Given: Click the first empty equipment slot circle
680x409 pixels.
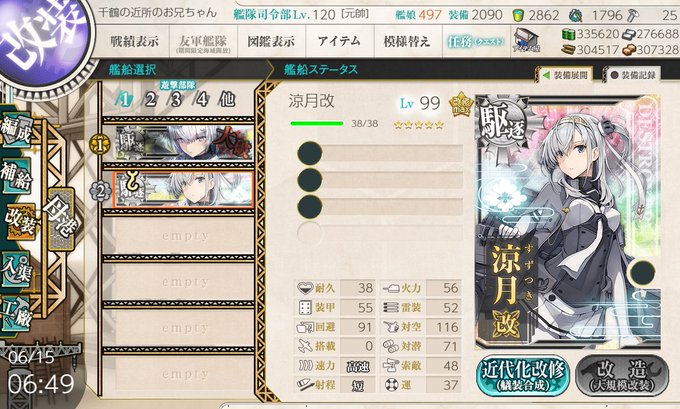Looking at the screenshot, I should (310, 154).
